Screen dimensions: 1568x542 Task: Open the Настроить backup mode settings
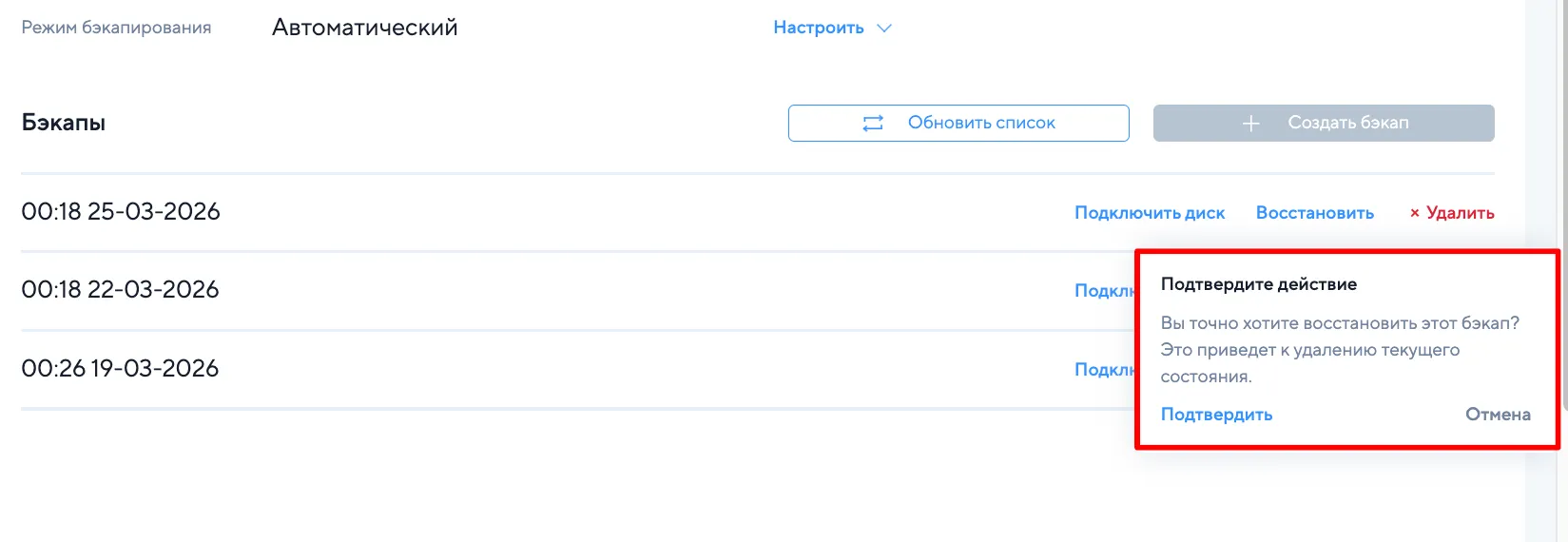click(x=818, y=29)
